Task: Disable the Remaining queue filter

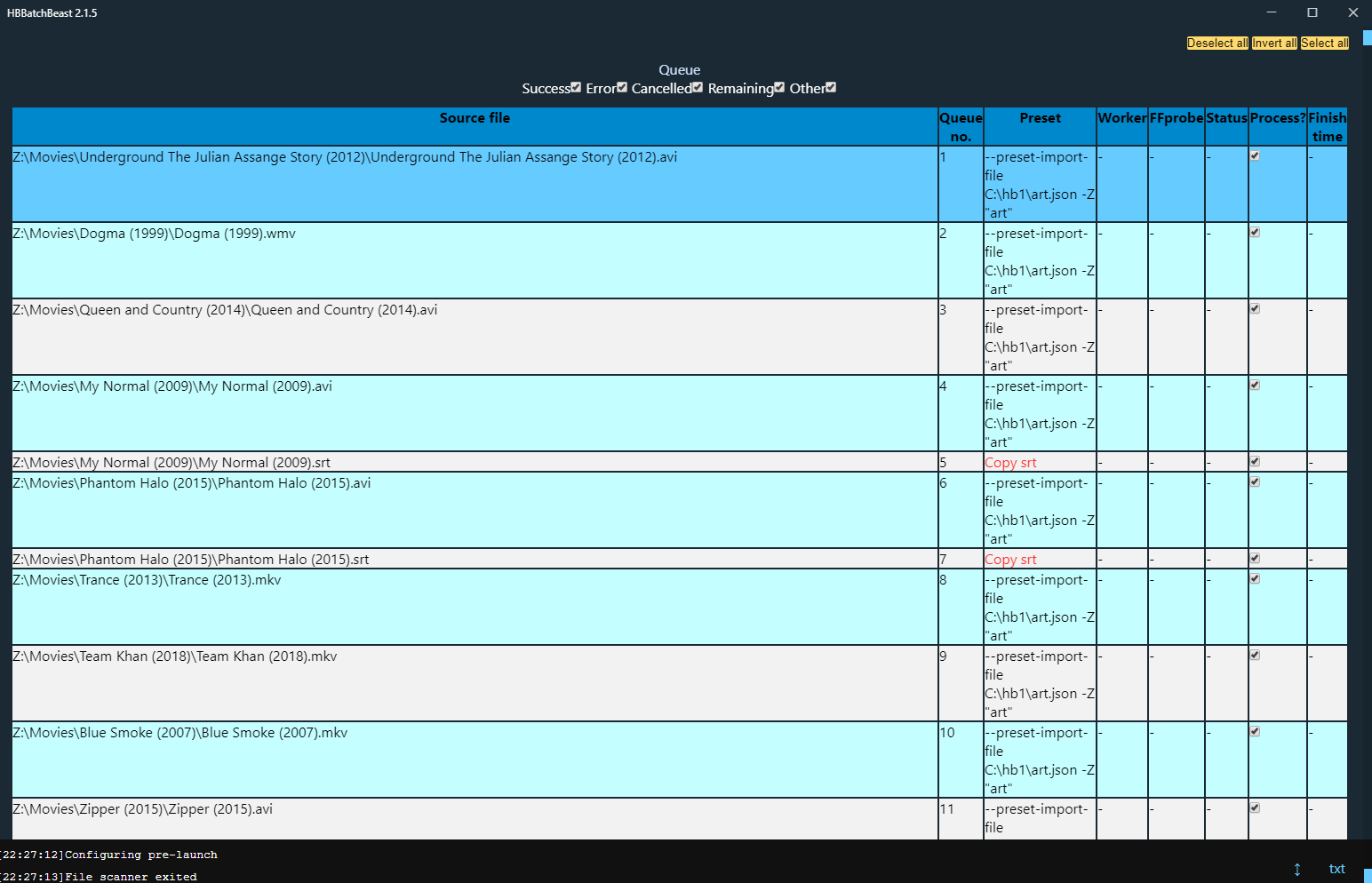Action: click(x=779, y=87)
